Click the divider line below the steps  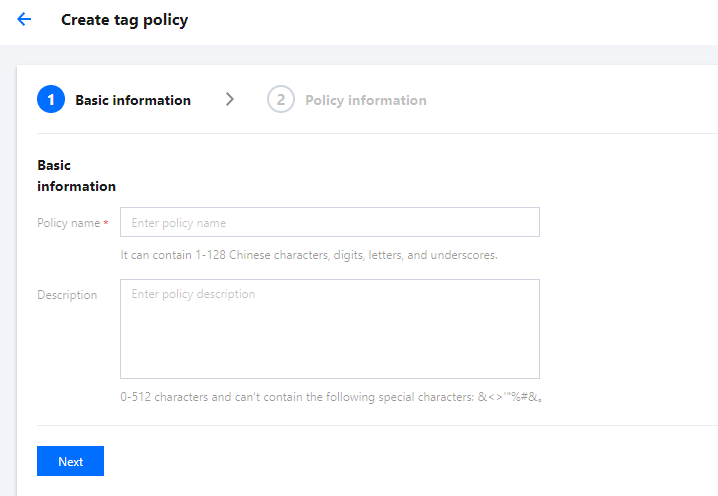pyautogui.click(x=377, y=133)
